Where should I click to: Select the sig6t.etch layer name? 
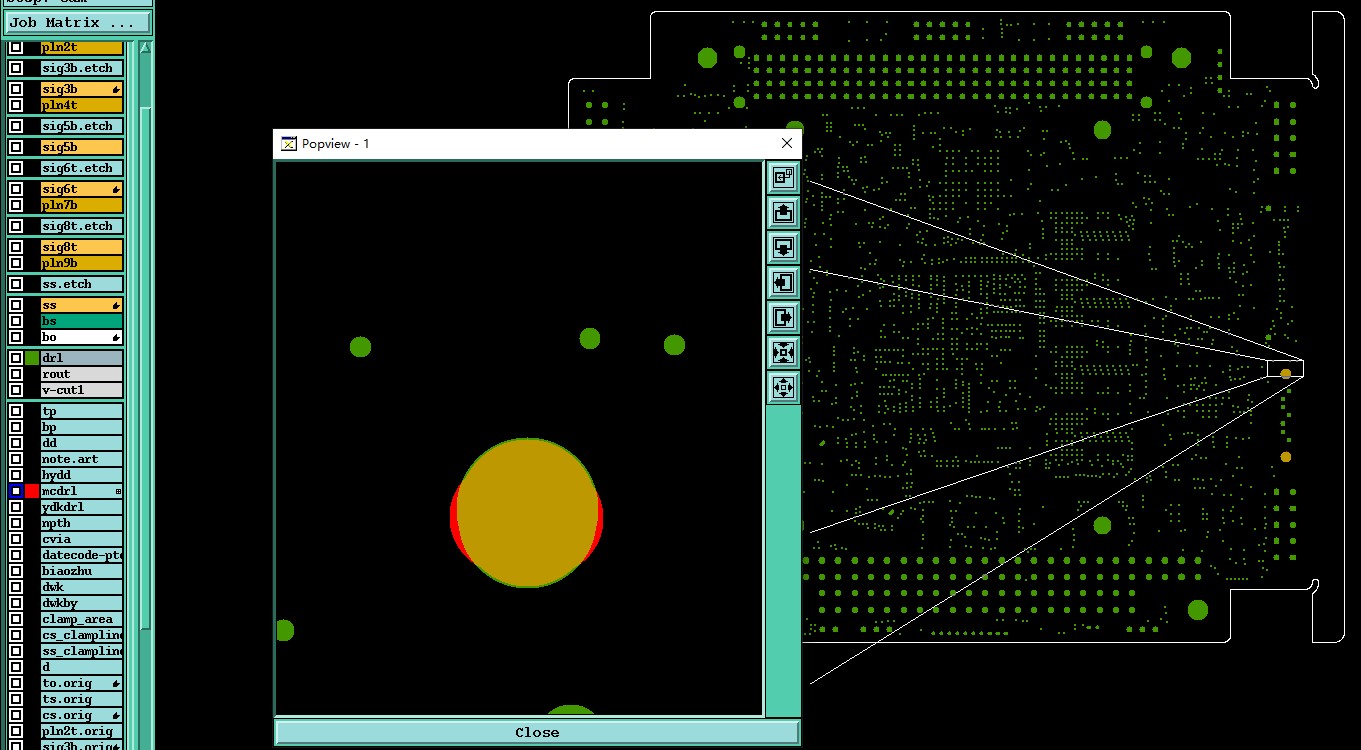(82, 168)
